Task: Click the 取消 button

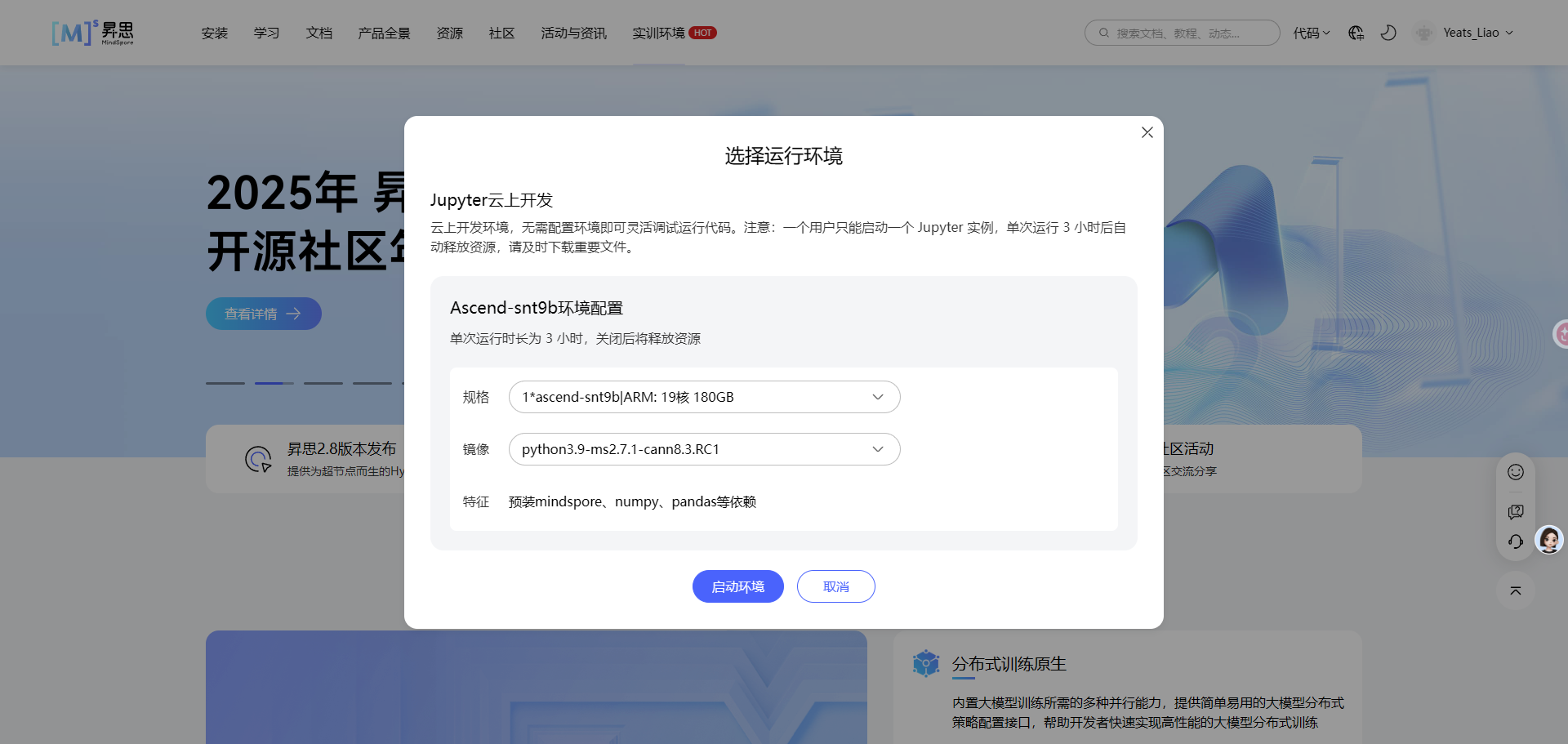Action: [x=836, y=586]
